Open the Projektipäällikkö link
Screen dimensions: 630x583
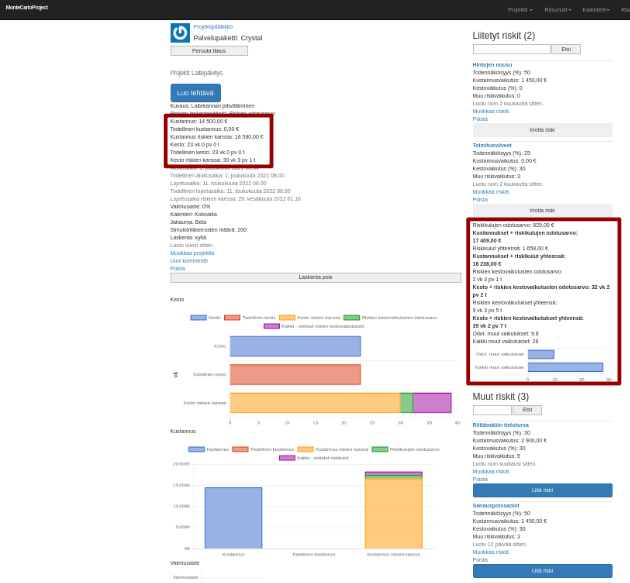click(x=213, y=27)
